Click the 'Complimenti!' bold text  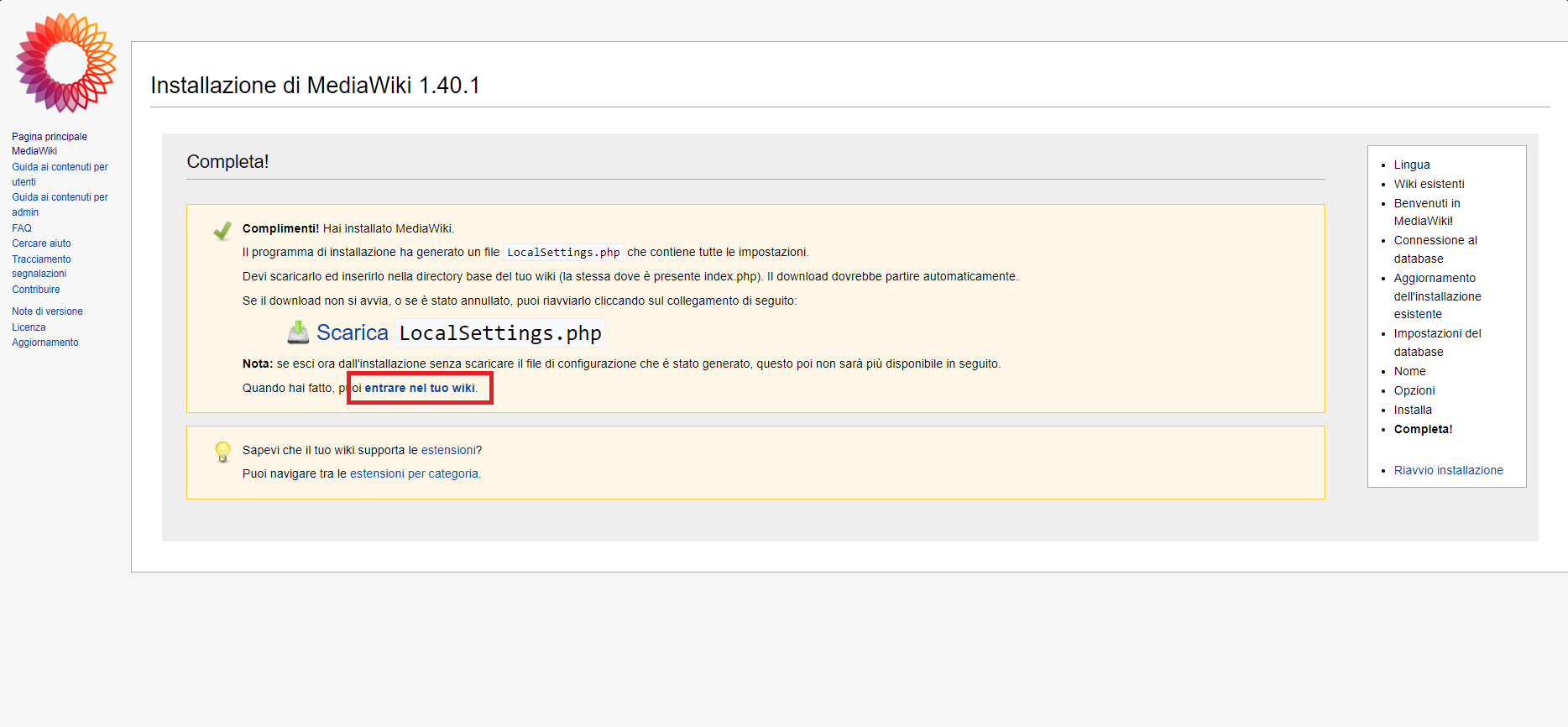(280, 228)
